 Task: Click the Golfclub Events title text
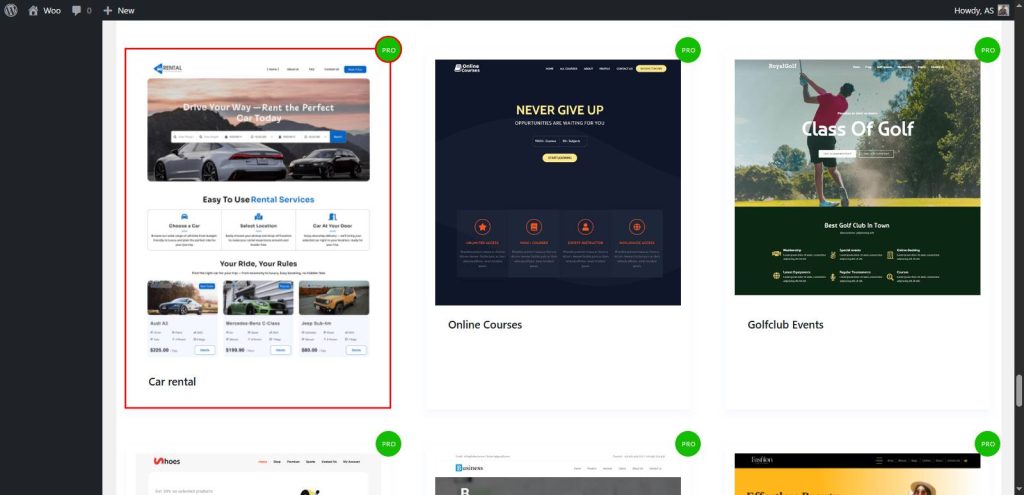tap(785, 325)
